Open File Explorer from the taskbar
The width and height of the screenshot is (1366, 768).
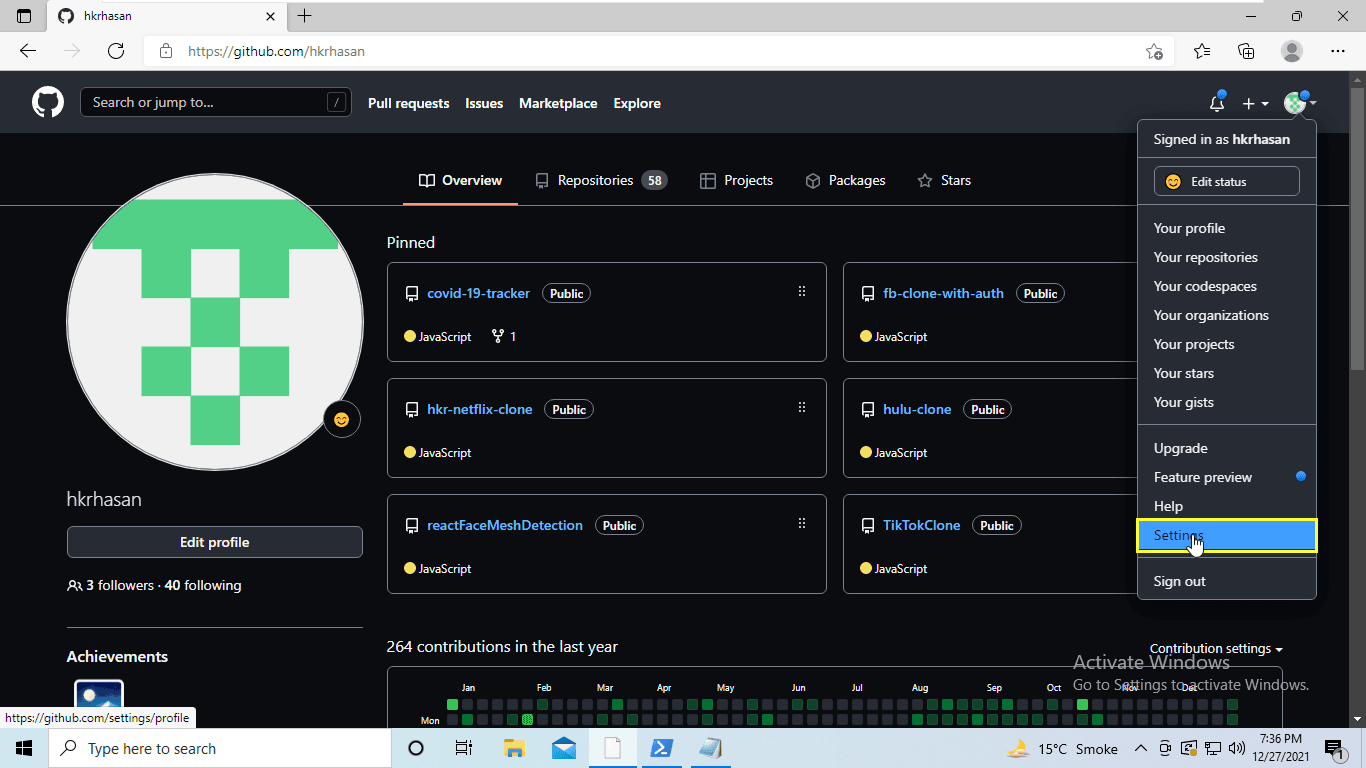coord(514,748)
